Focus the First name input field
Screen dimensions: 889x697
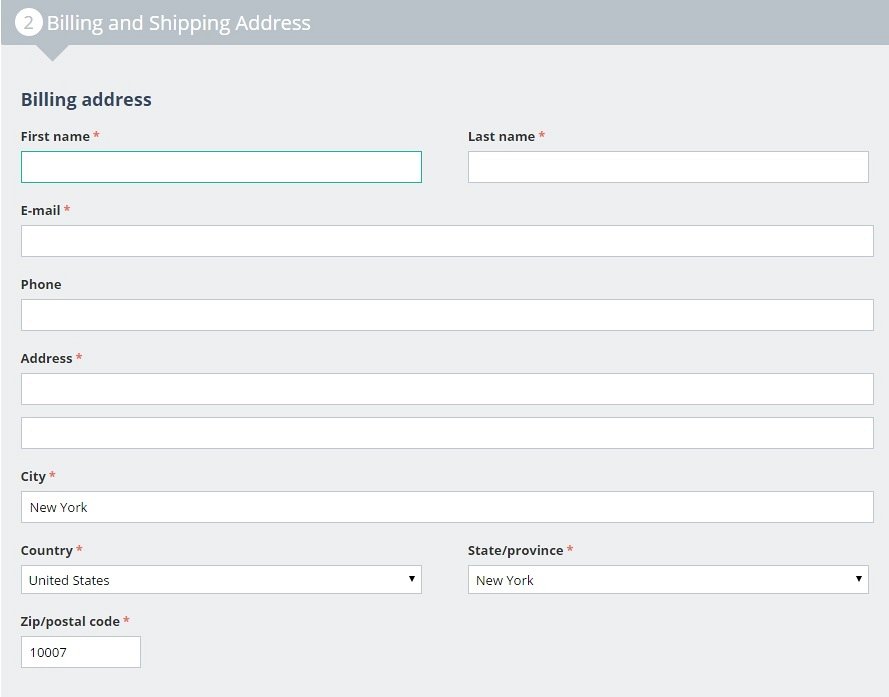tap(221, 167)
